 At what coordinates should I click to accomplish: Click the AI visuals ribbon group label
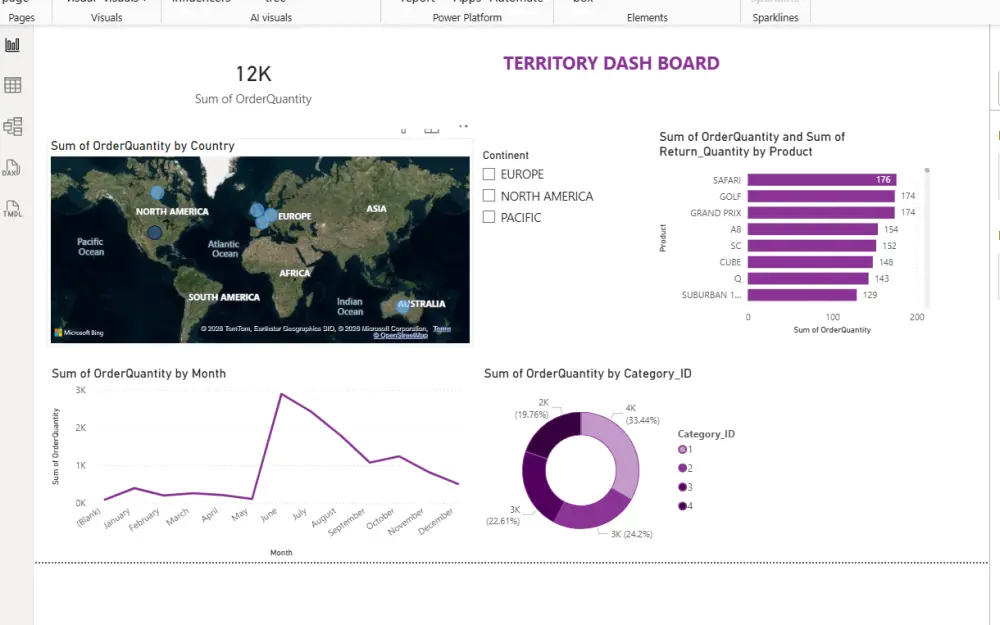[x=271, y=17]
